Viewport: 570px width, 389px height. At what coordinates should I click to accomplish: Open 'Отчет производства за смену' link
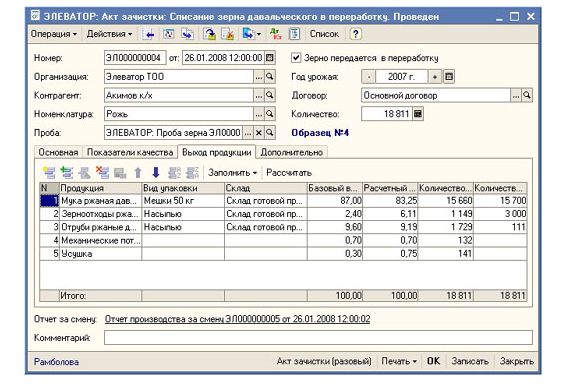pyautogui.click(x=237, y=319)
